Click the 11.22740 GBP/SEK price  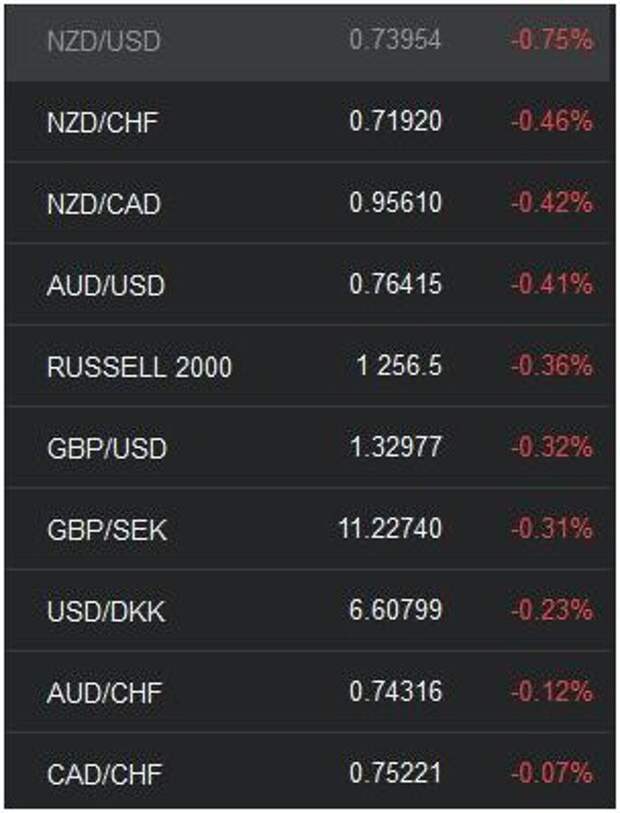pyautogui.click(x=390, y=528)
